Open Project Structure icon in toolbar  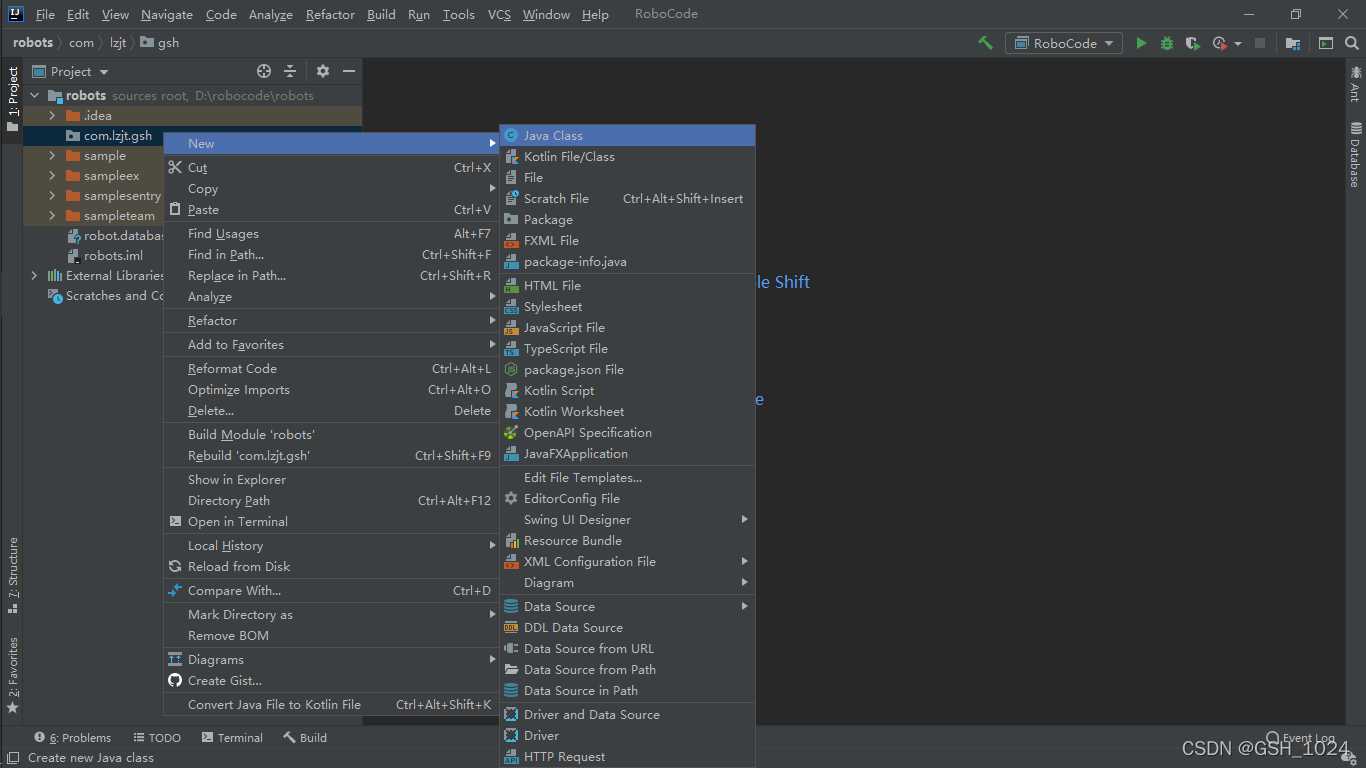pyautogui.click(x=1293, y=43)
